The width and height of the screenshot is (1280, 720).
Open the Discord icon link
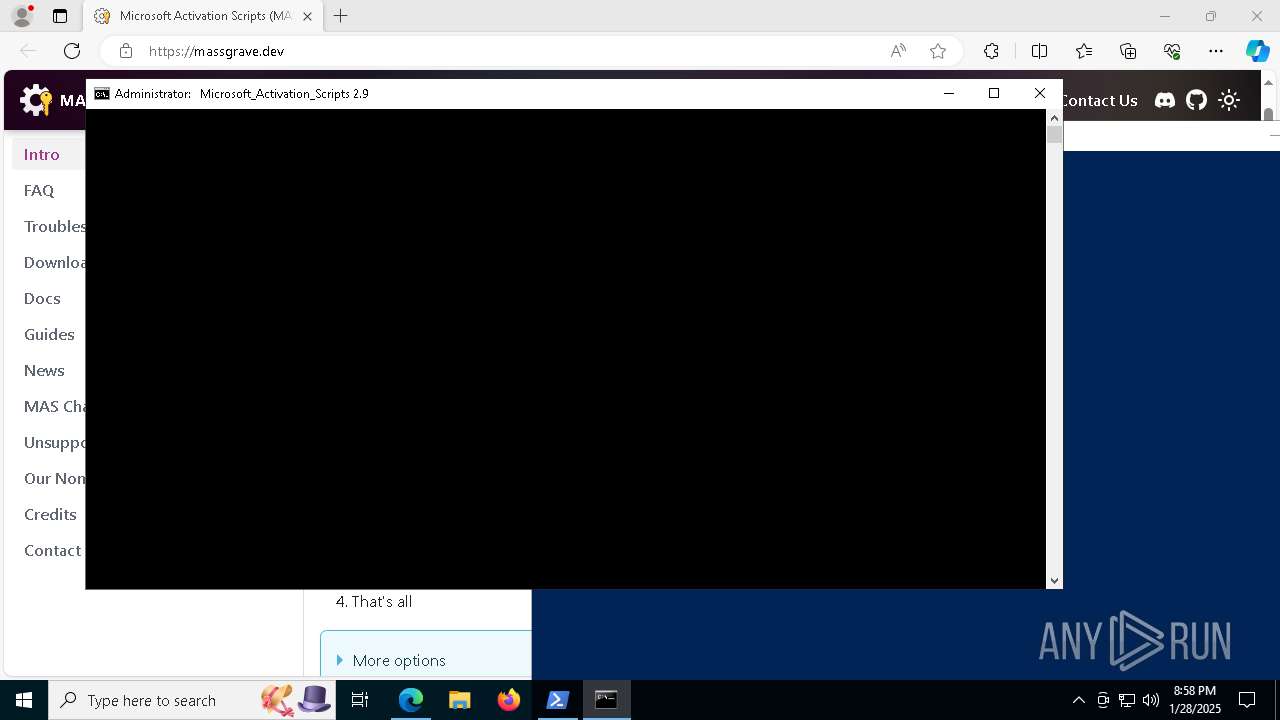pos(1165,100)
